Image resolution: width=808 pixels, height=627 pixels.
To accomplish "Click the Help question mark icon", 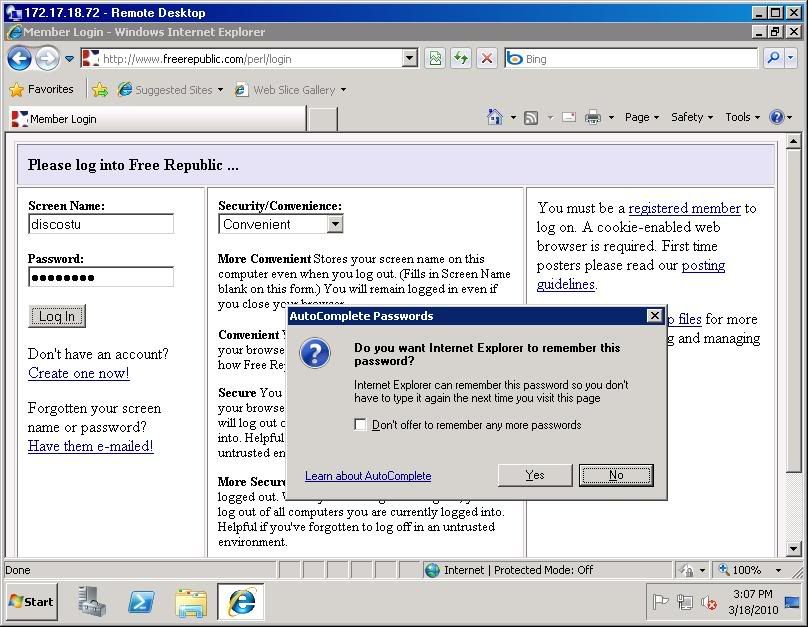I will [x=777, y=117].
